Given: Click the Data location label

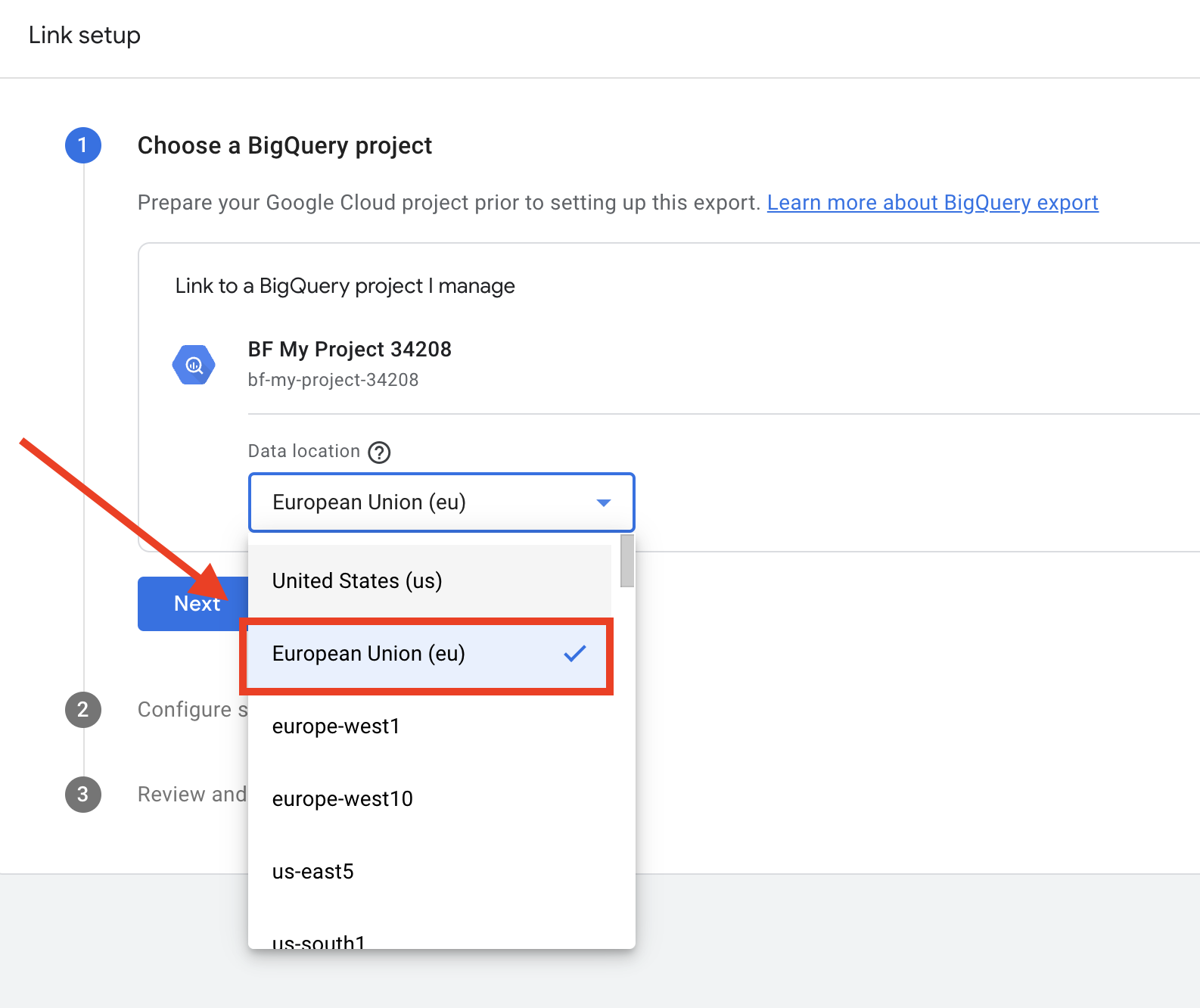Looking at the screenshot, I should [x=304, y=451].
